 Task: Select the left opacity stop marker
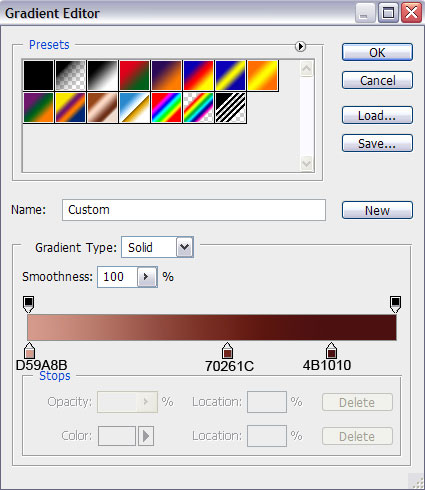point(29,304)
